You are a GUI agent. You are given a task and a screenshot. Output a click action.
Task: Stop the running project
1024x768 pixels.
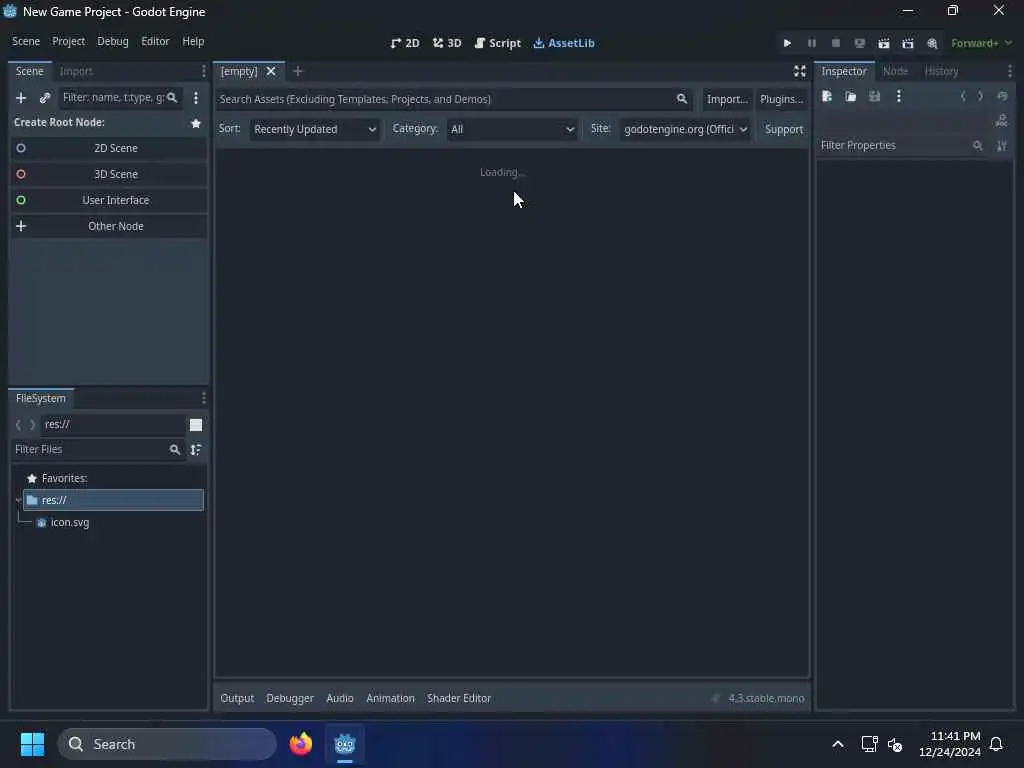point(835,43)
